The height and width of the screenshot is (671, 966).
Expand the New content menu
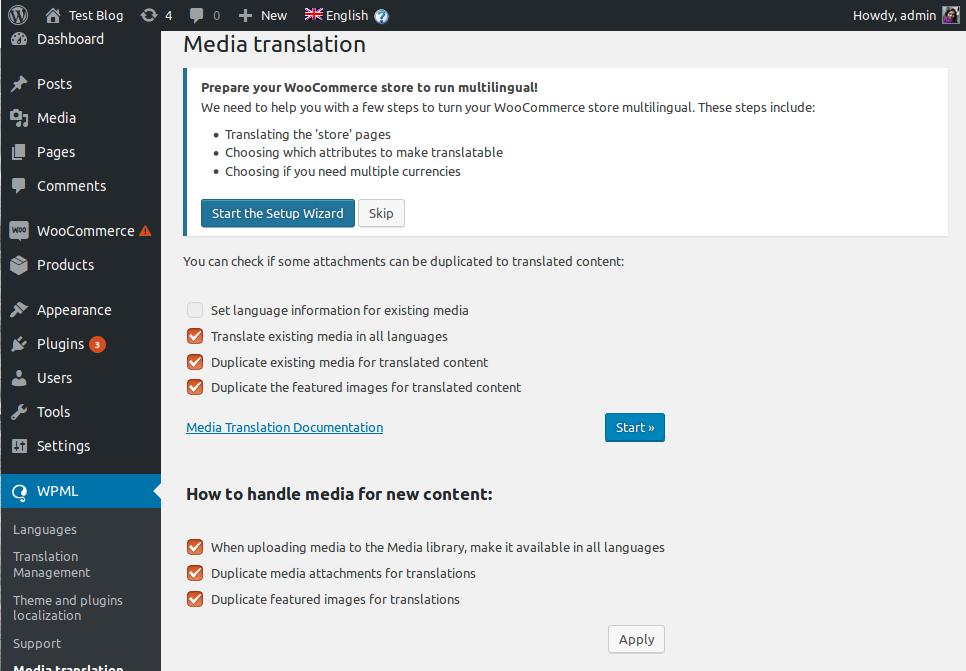(x=263, y=15)
